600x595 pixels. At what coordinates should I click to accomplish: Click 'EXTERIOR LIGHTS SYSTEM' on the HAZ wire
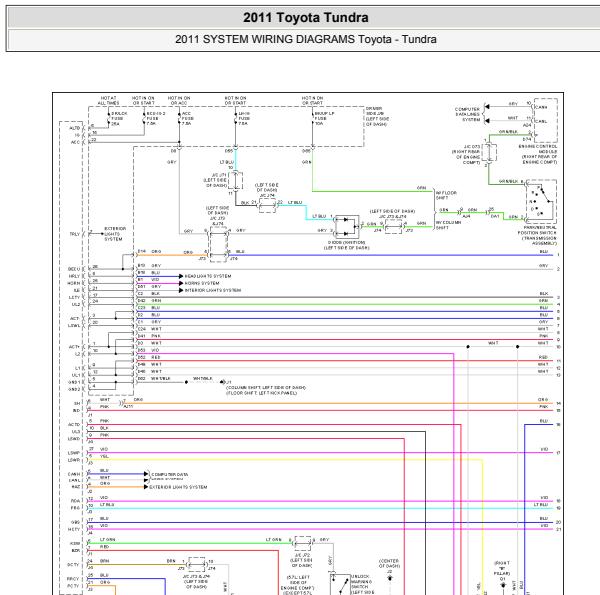(178, 487)
